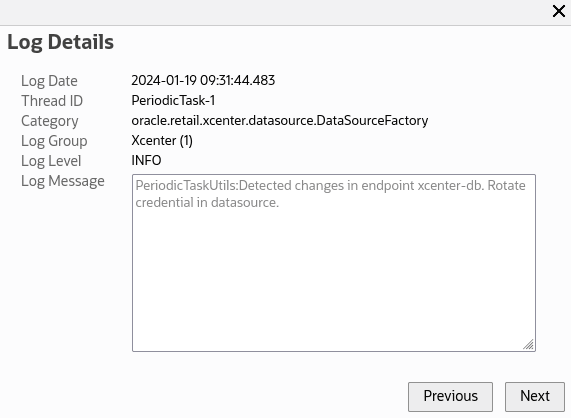Click the 'credential in datasource.' message line

(x=207, y=202)
